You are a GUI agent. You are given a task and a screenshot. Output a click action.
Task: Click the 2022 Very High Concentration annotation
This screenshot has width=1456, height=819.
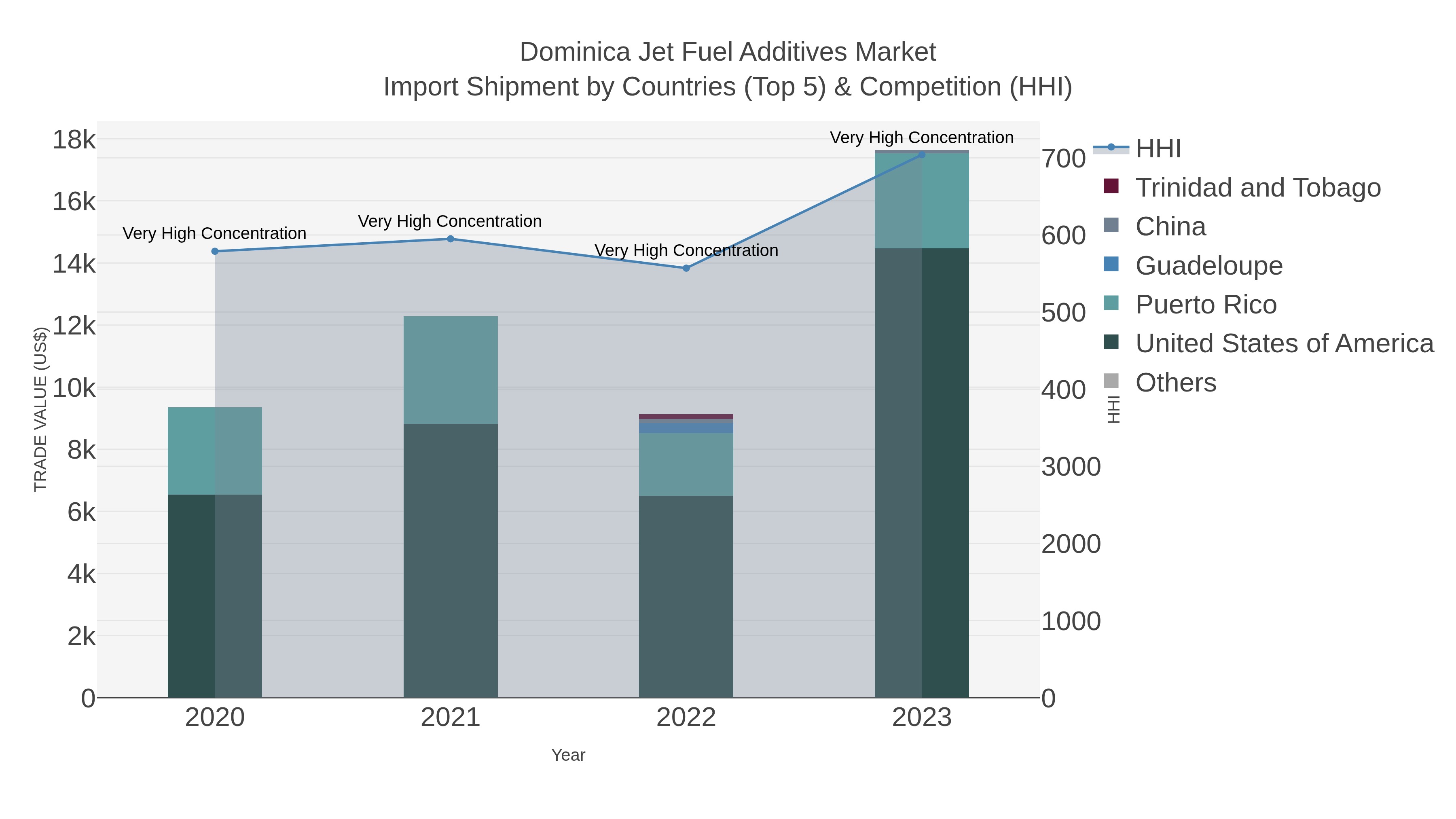point(686,250)
